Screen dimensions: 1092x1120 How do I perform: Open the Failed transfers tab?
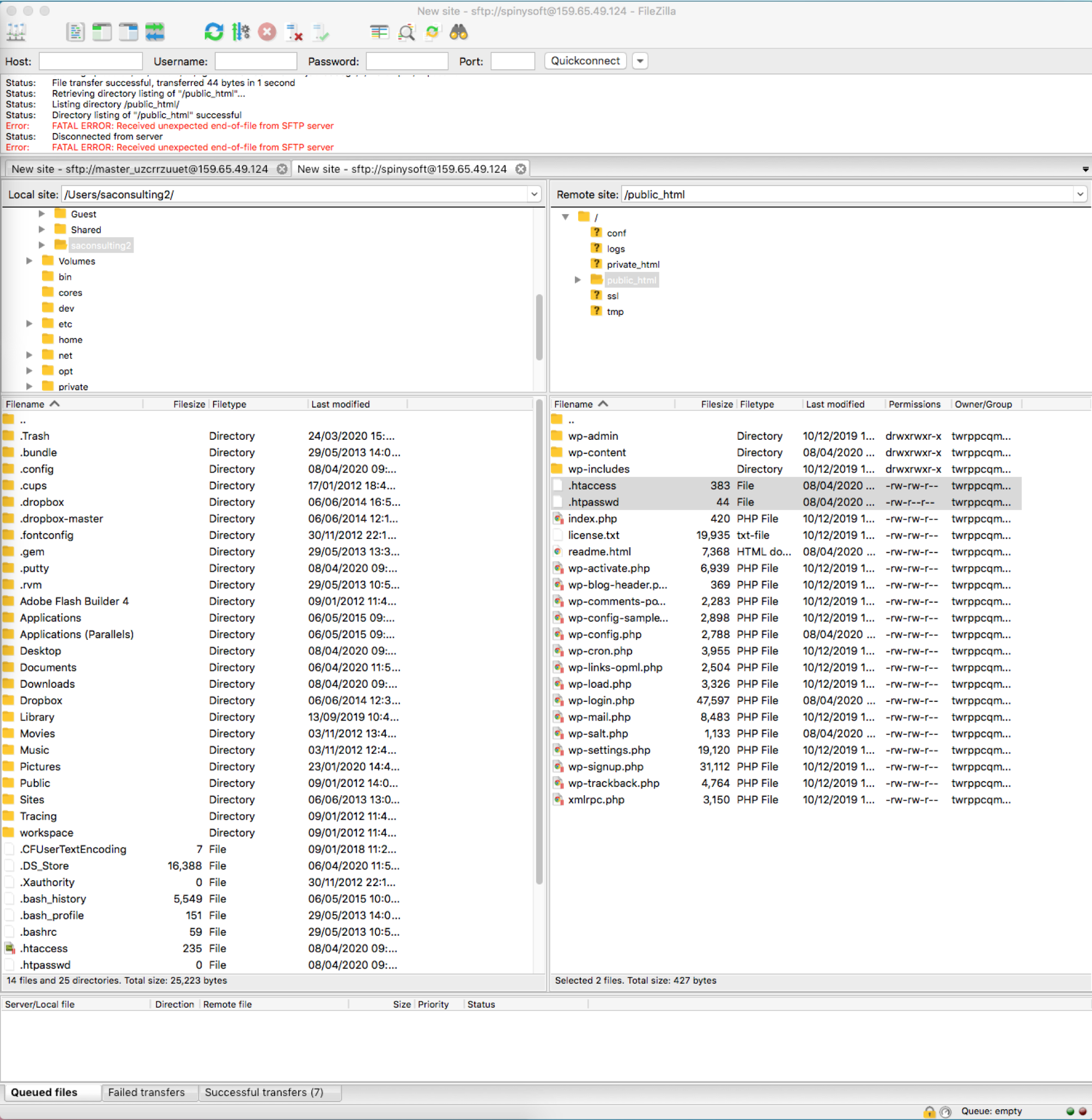pyautogui.click(x=146, y=1092)
